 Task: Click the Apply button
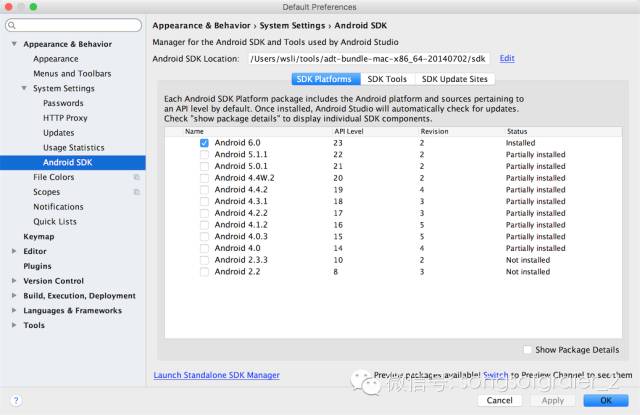[x=553, y=400]
